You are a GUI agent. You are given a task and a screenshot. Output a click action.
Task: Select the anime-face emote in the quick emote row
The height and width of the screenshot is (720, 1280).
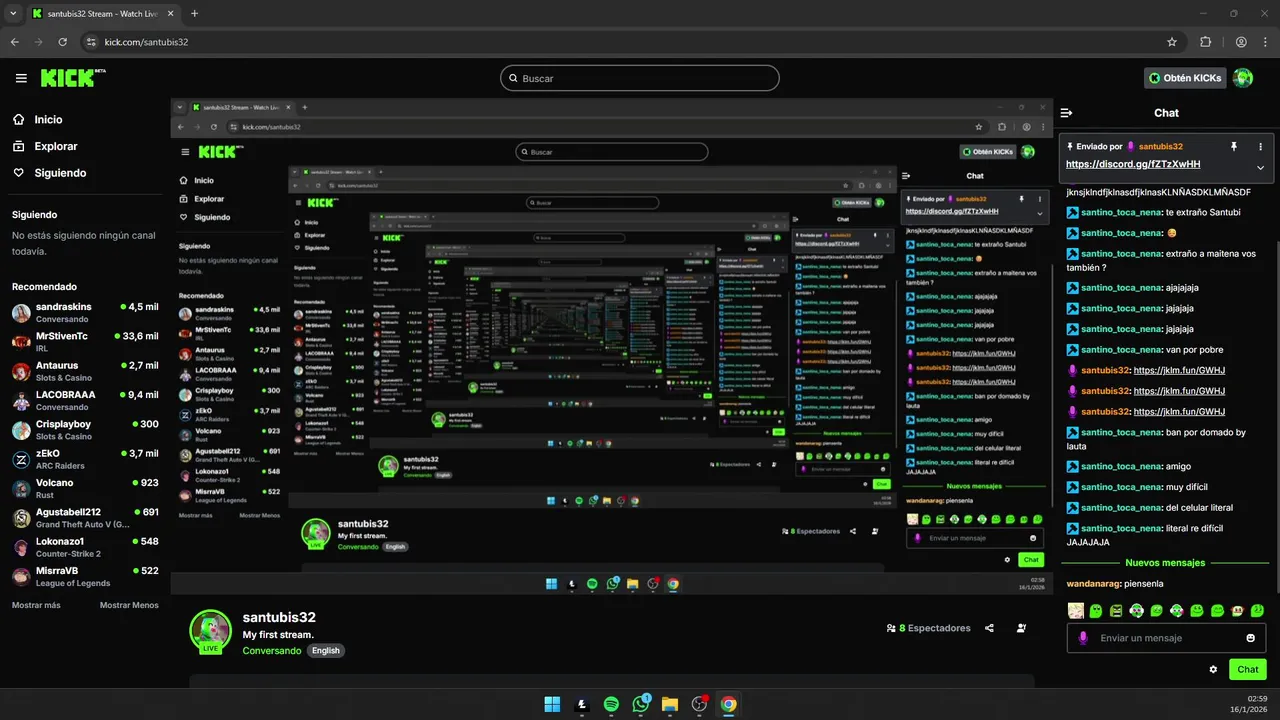coord(1075,610)
